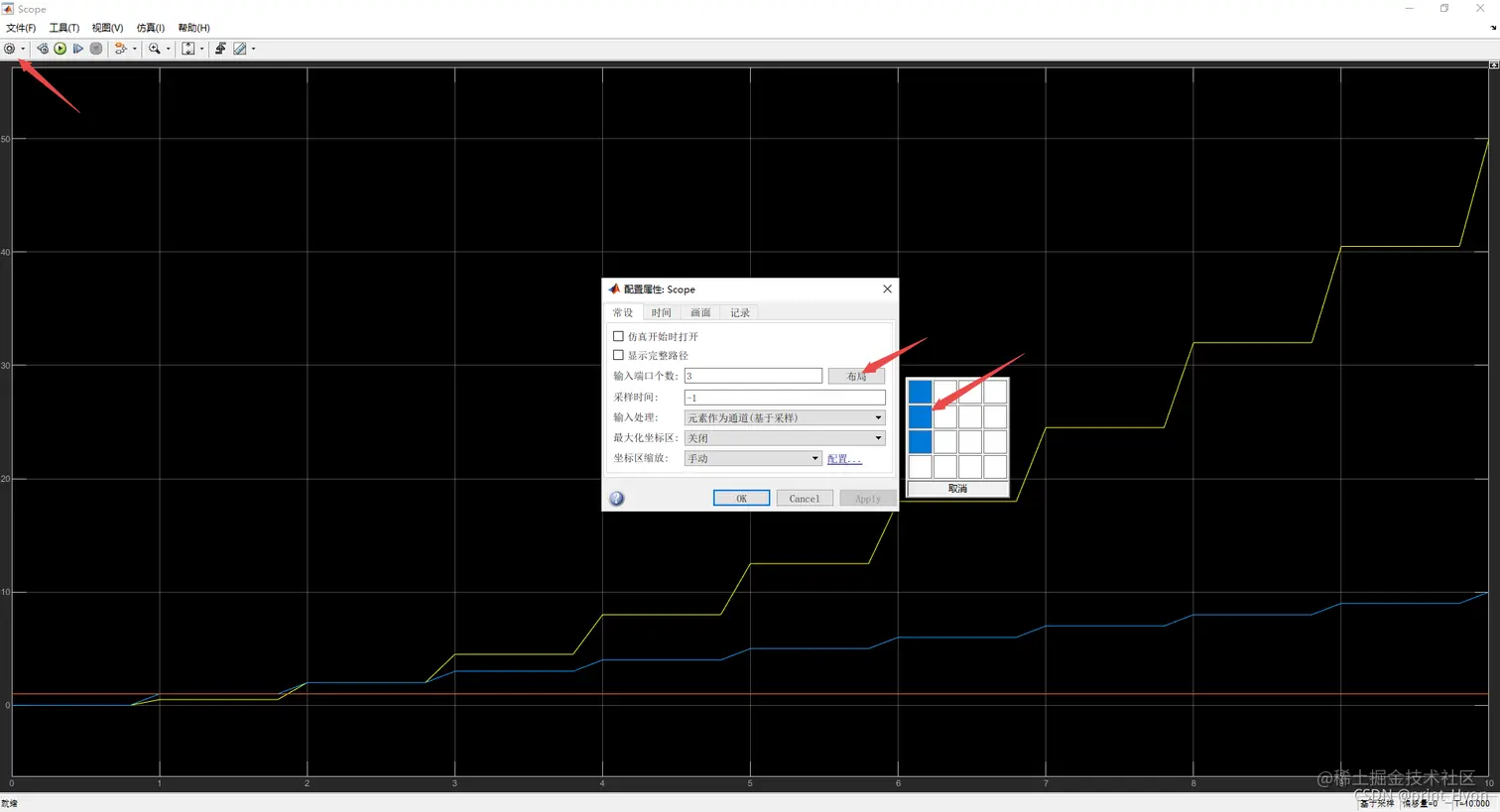The image size is (1500, 812).
Task: Click the axes maximize icon at plot corner
Action: click(1493, 64)
